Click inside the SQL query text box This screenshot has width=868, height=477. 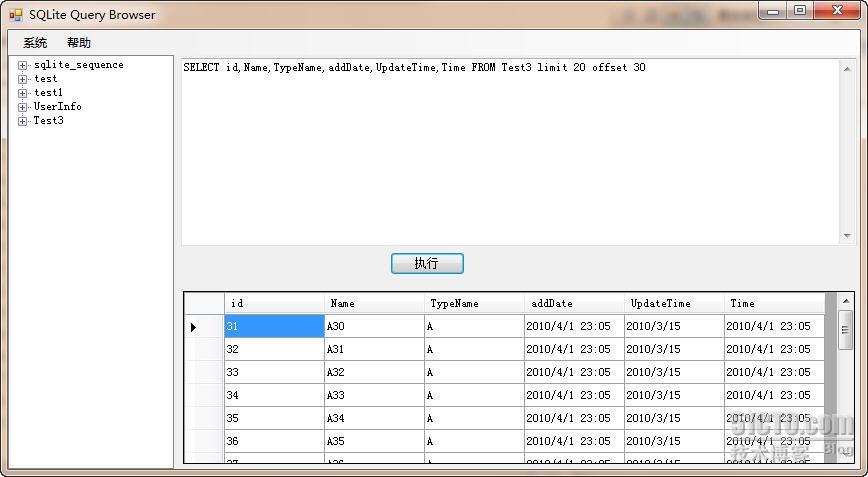coord(511,152)
